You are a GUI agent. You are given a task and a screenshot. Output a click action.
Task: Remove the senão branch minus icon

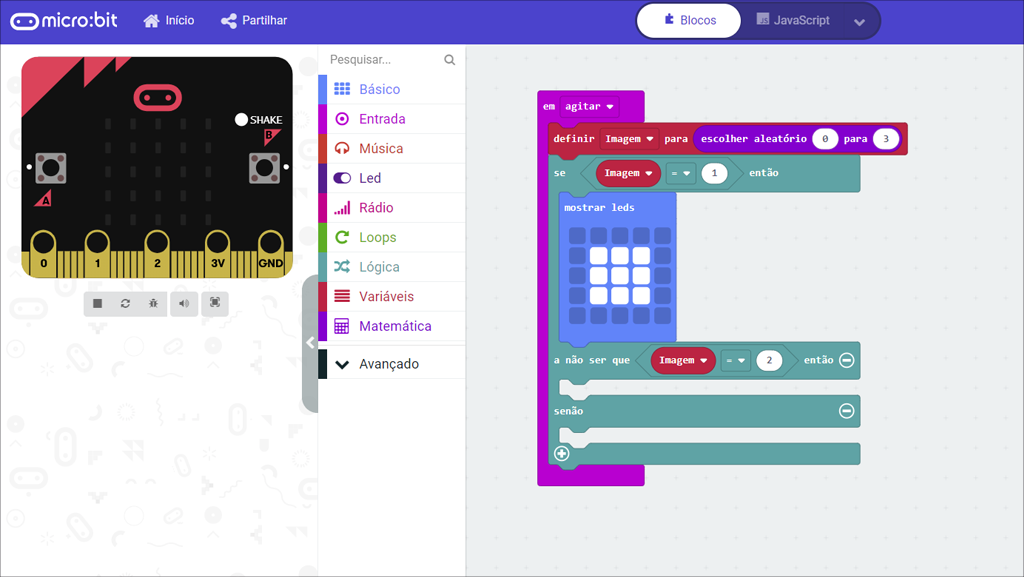coord(846,411)
